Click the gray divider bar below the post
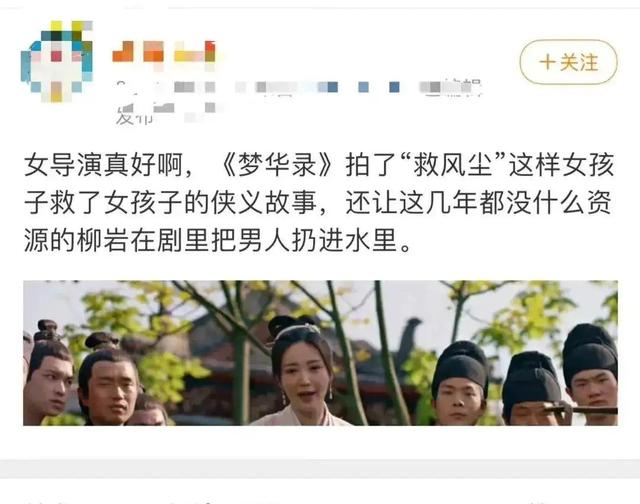Viewport: 640px width, 504px height. pos(320,468)
